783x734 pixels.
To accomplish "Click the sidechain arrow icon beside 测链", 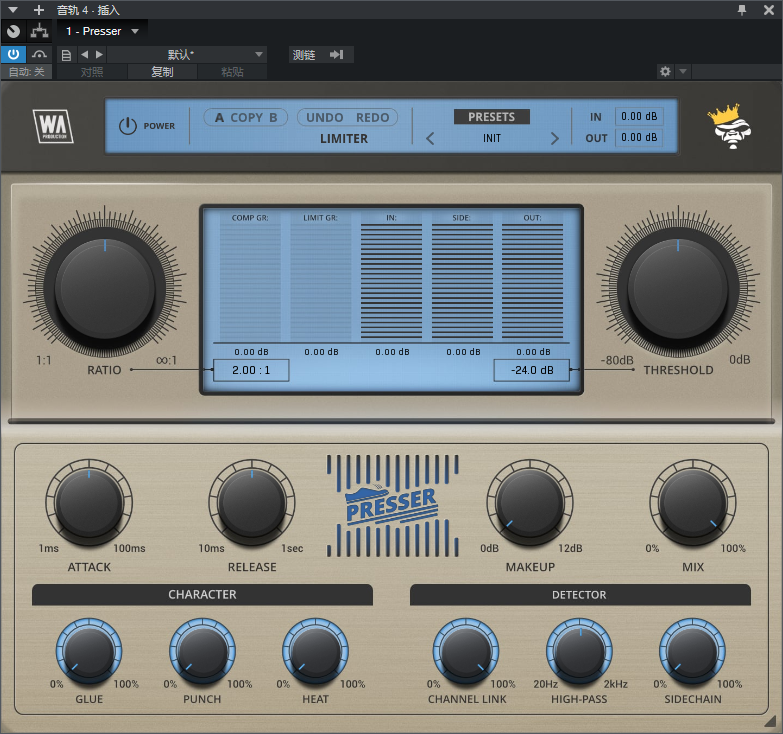I will tap(337, 54).
